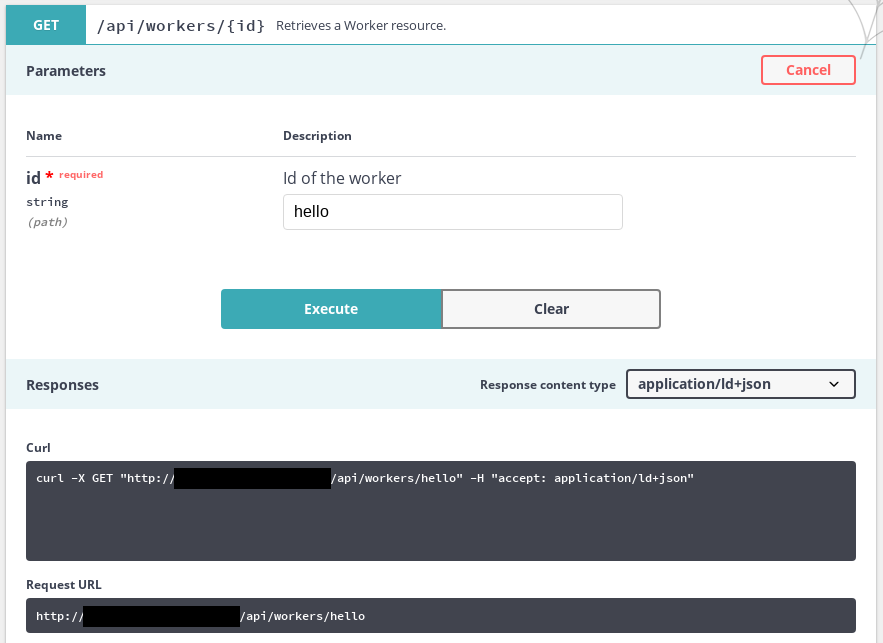Click the Description column header
883x643 pixels.
click(317, 136)
